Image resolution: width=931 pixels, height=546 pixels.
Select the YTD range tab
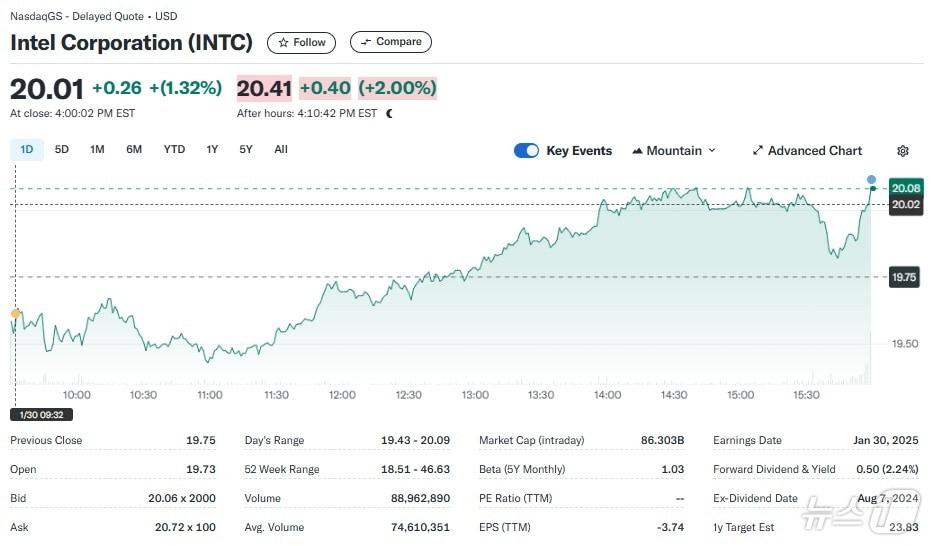pos(174,150)
